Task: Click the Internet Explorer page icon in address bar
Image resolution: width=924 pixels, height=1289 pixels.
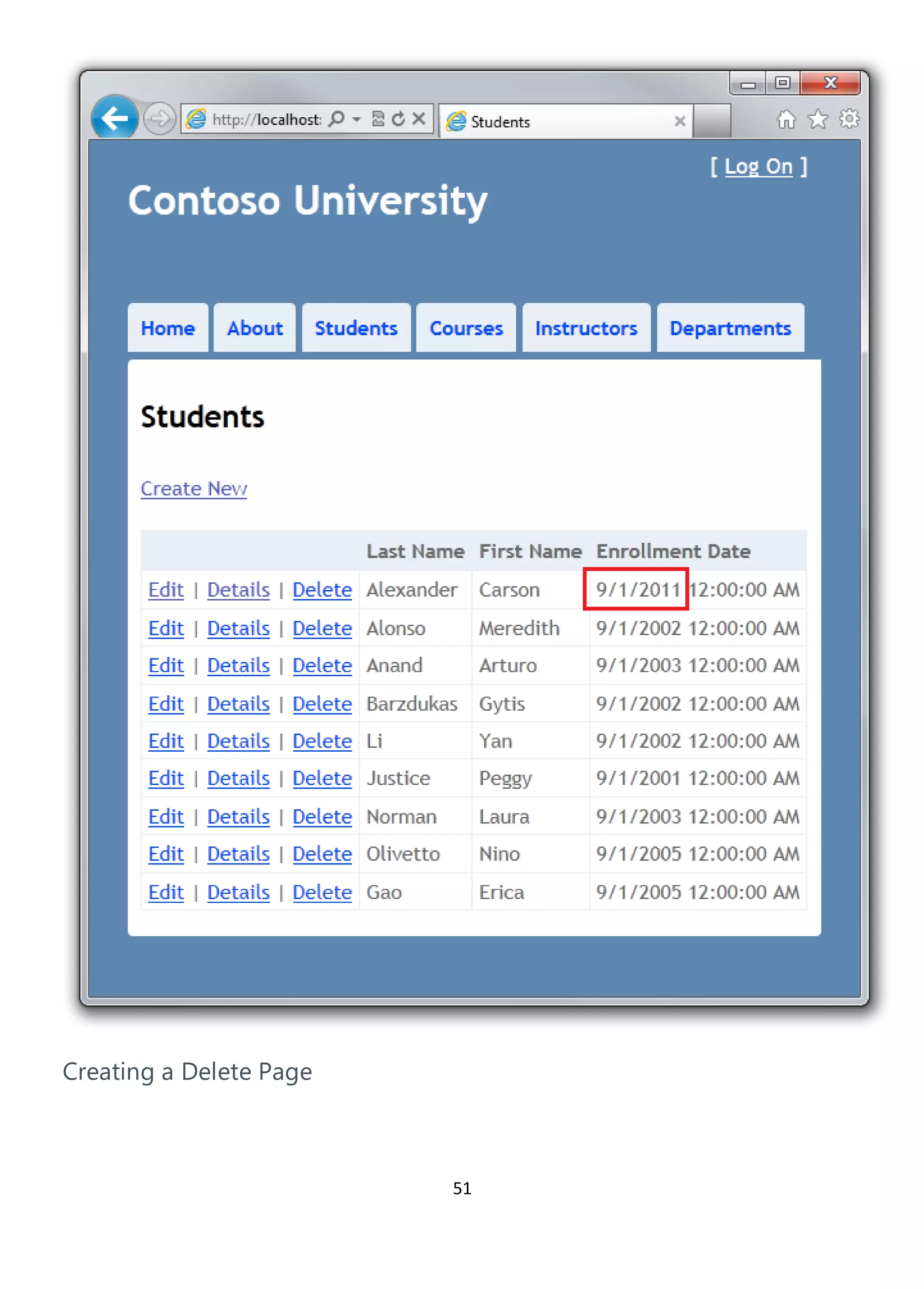Action: [197, 119]
